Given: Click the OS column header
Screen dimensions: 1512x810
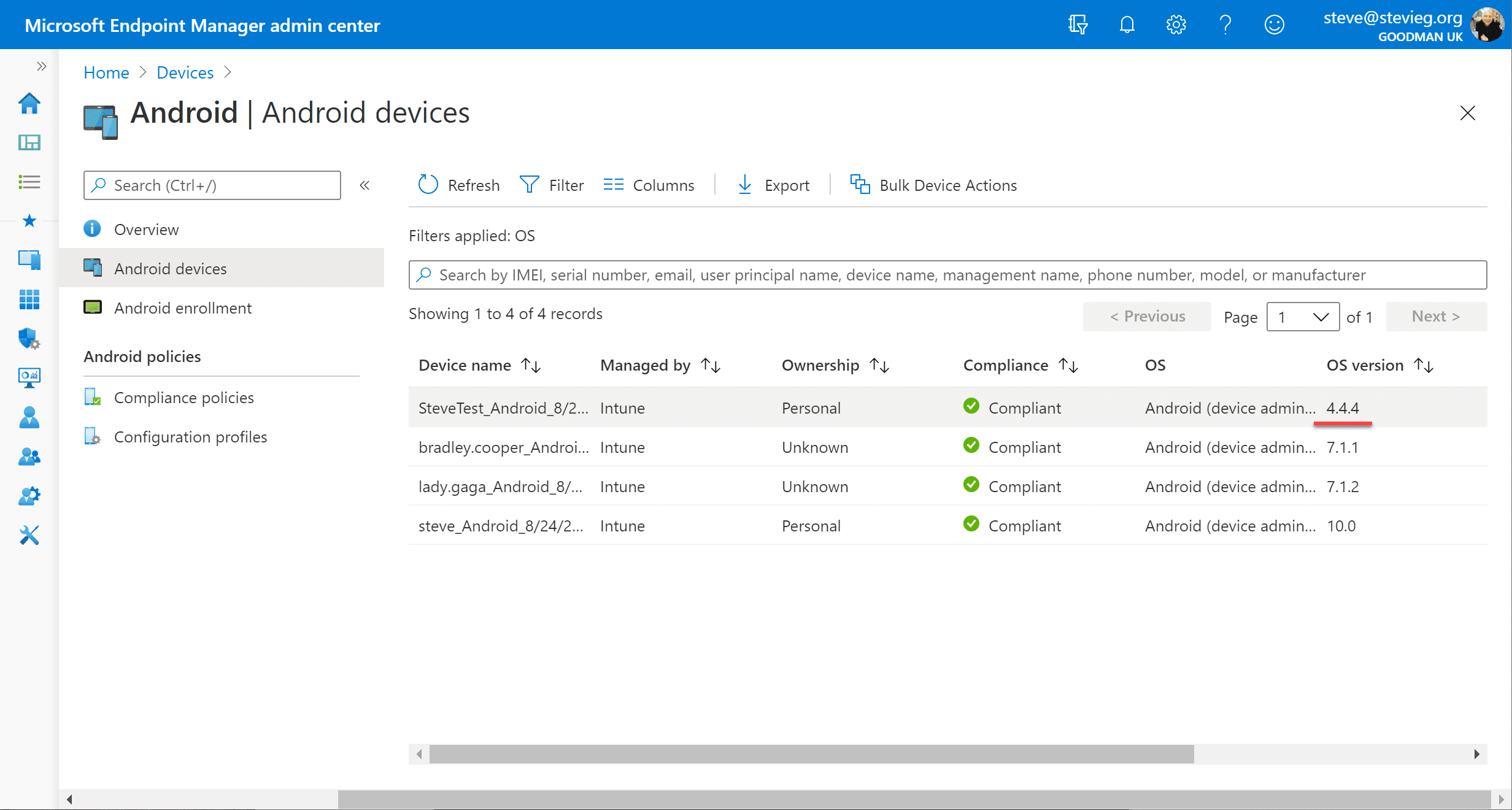Looking at the screenshot, I should click(1155, 366).
